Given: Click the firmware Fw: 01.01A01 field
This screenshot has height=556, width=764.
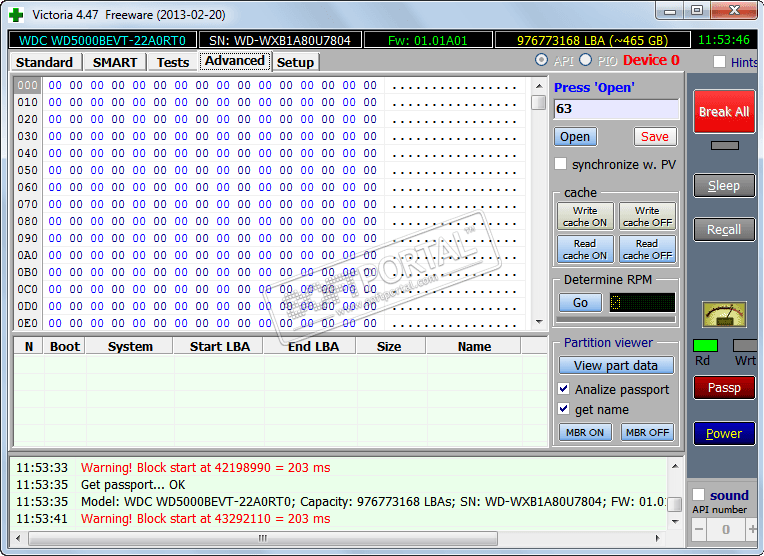Looking at the screenshot, I should pos(428,40).
